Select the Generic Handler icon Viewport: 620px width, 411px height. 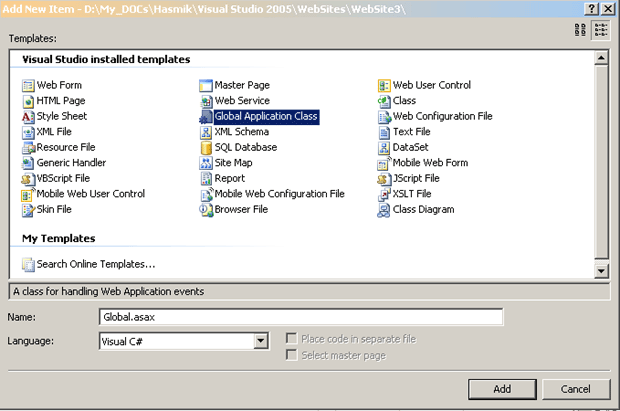[x=28, y=163]
